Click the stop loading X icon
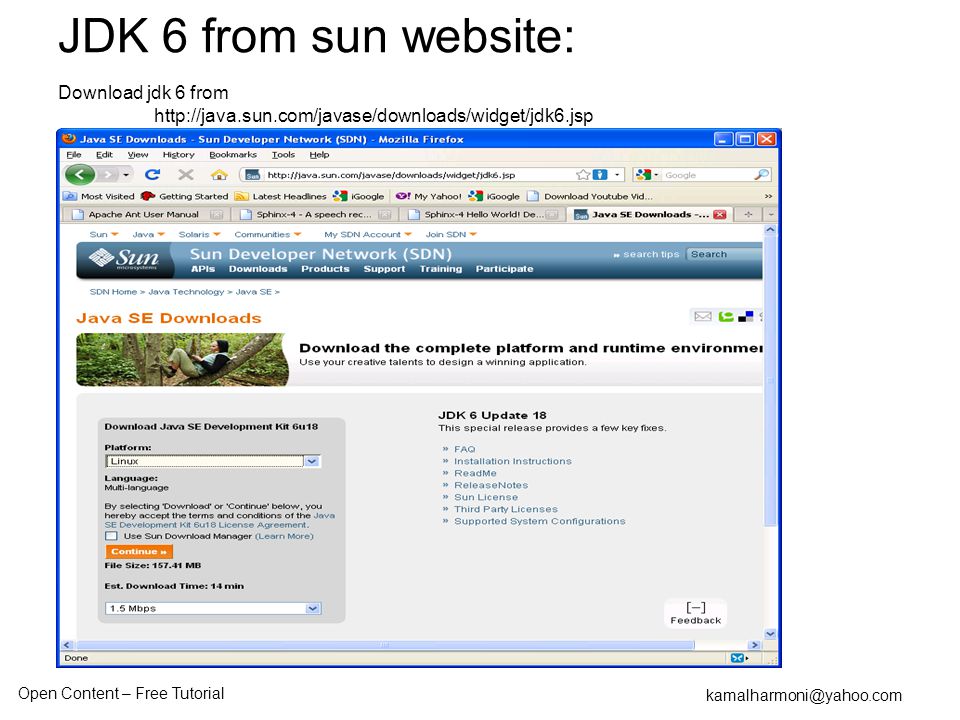This screenshot has height=720, width=960. [x=186, y=175]
